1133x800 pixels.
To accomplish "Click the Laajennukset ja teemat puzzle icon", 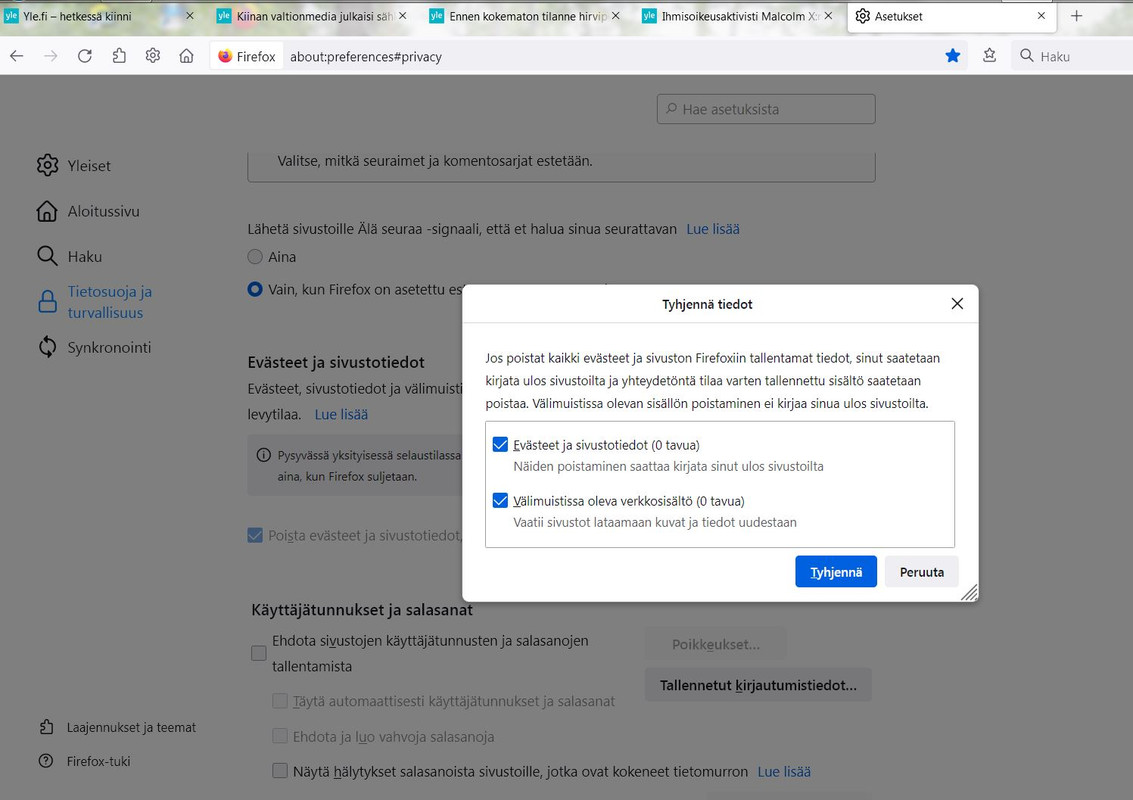I will [x=46, y=727].
